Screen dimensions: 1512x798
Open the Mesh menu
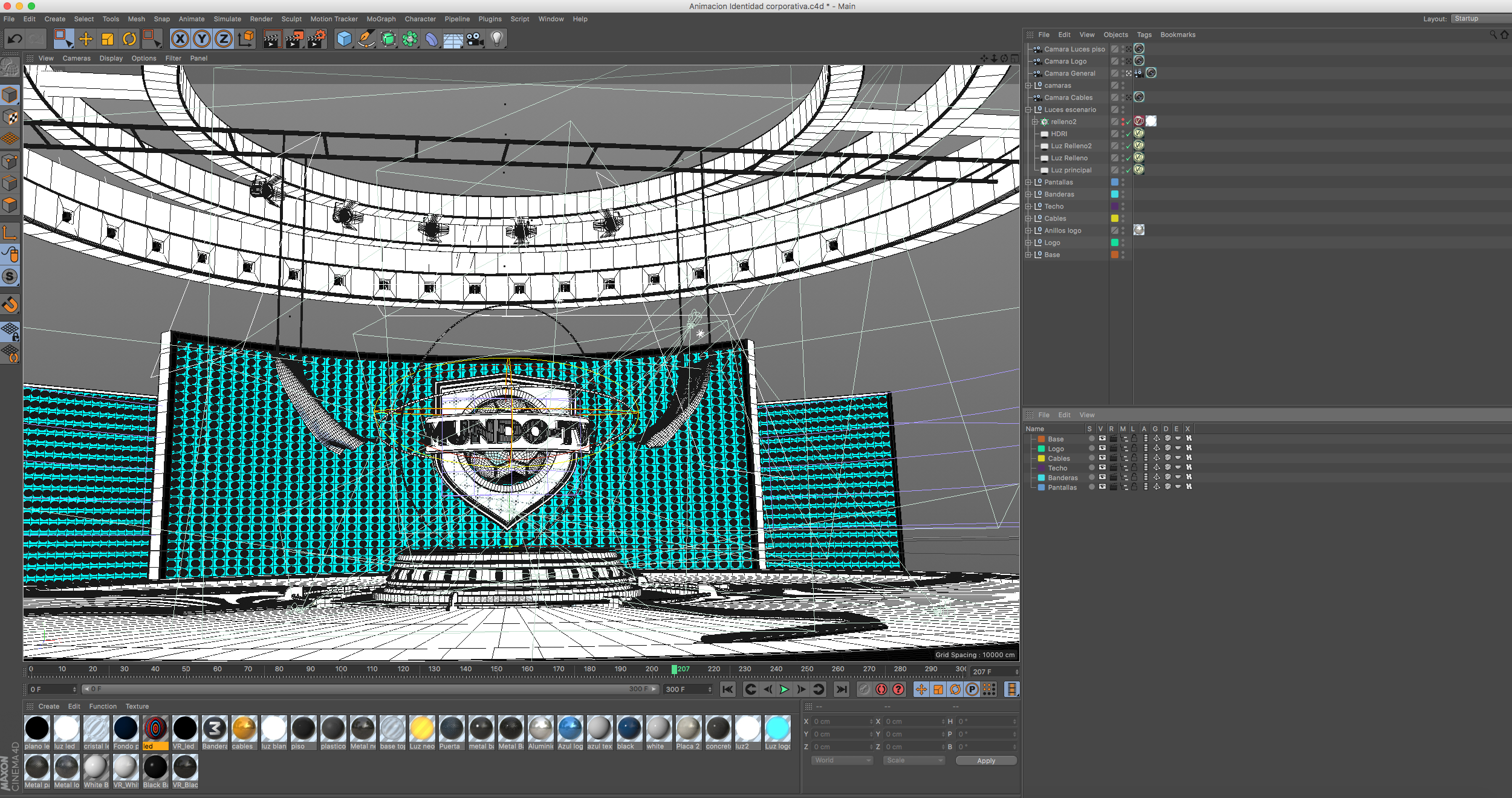point(136,19)
